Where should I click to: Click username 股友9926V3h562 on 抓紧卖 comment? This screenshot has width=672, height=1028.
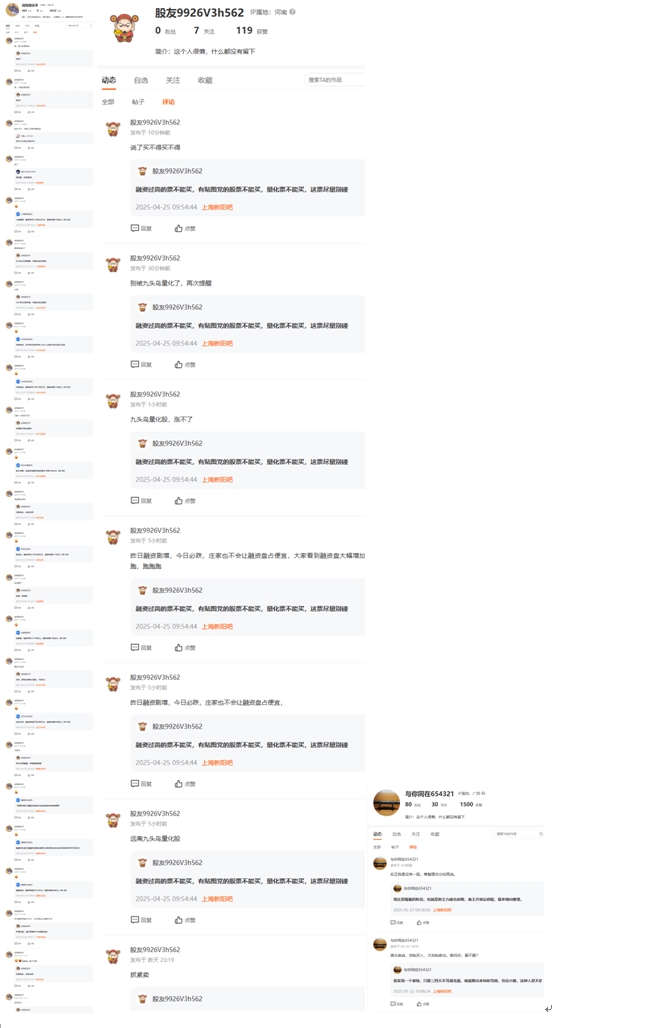coord(155,949)
